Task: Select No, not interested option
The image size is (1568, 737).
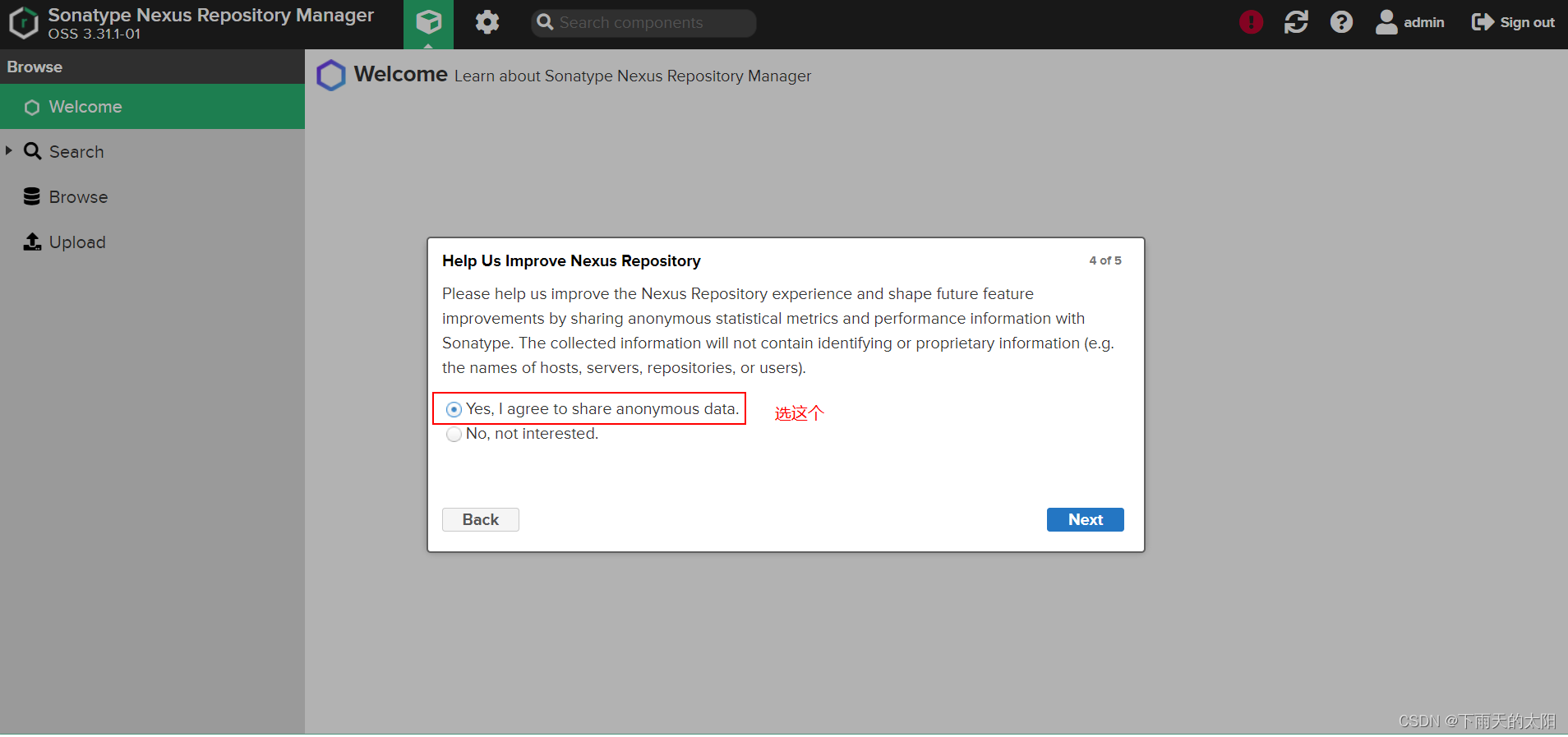Action: [454, 434]
